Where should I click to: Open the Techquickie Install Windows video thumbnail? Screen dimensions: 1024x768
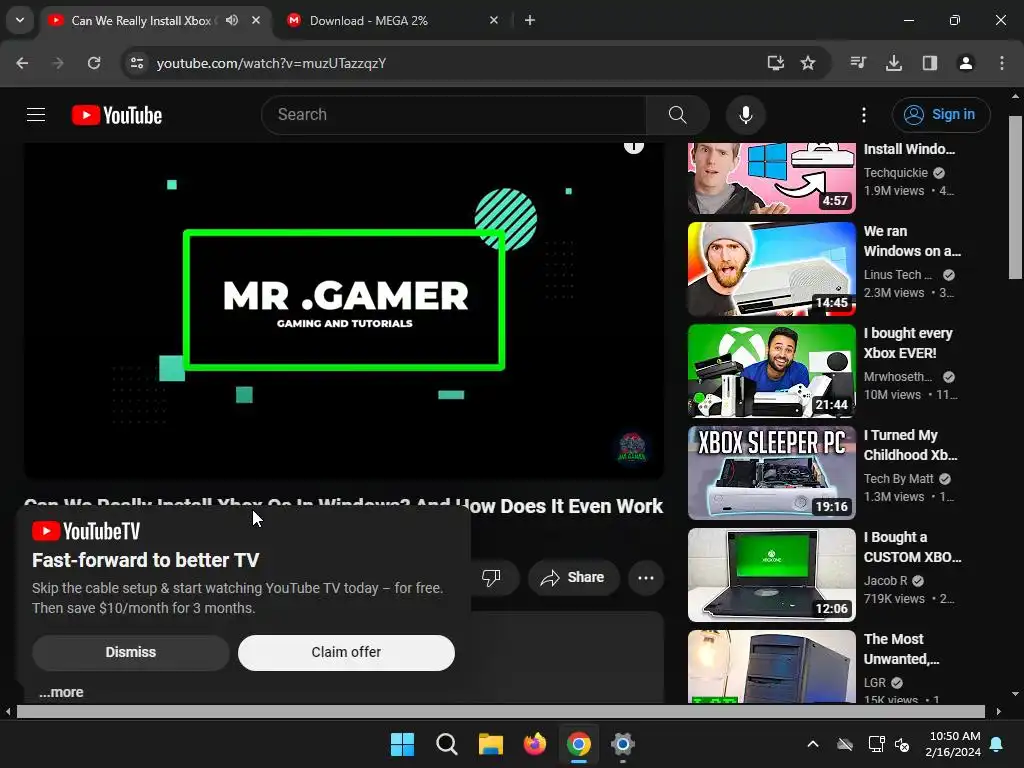(x=771, y=177)
